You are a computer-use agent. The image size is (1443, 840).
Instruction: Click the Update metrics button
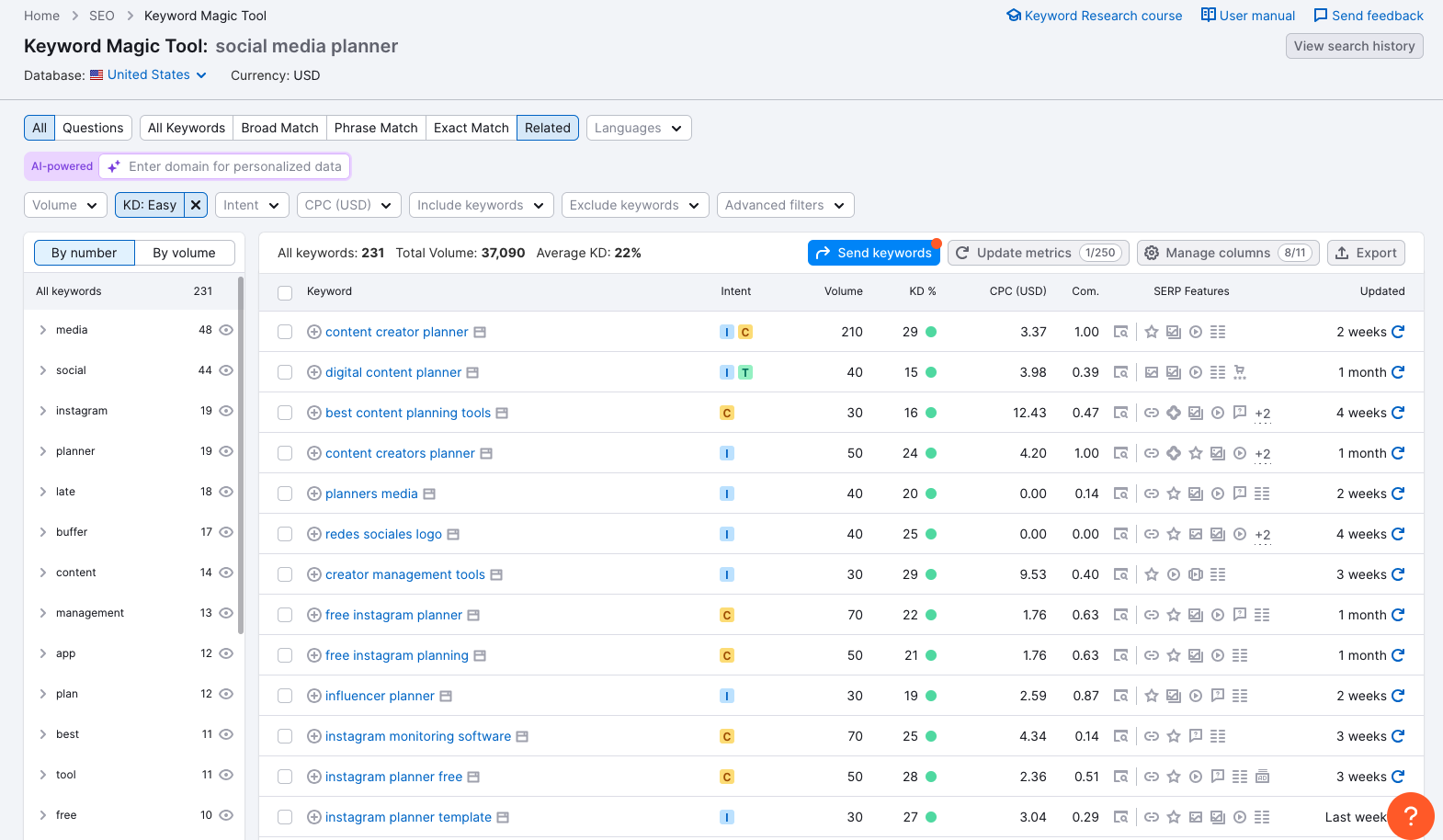click(1039, 253)
